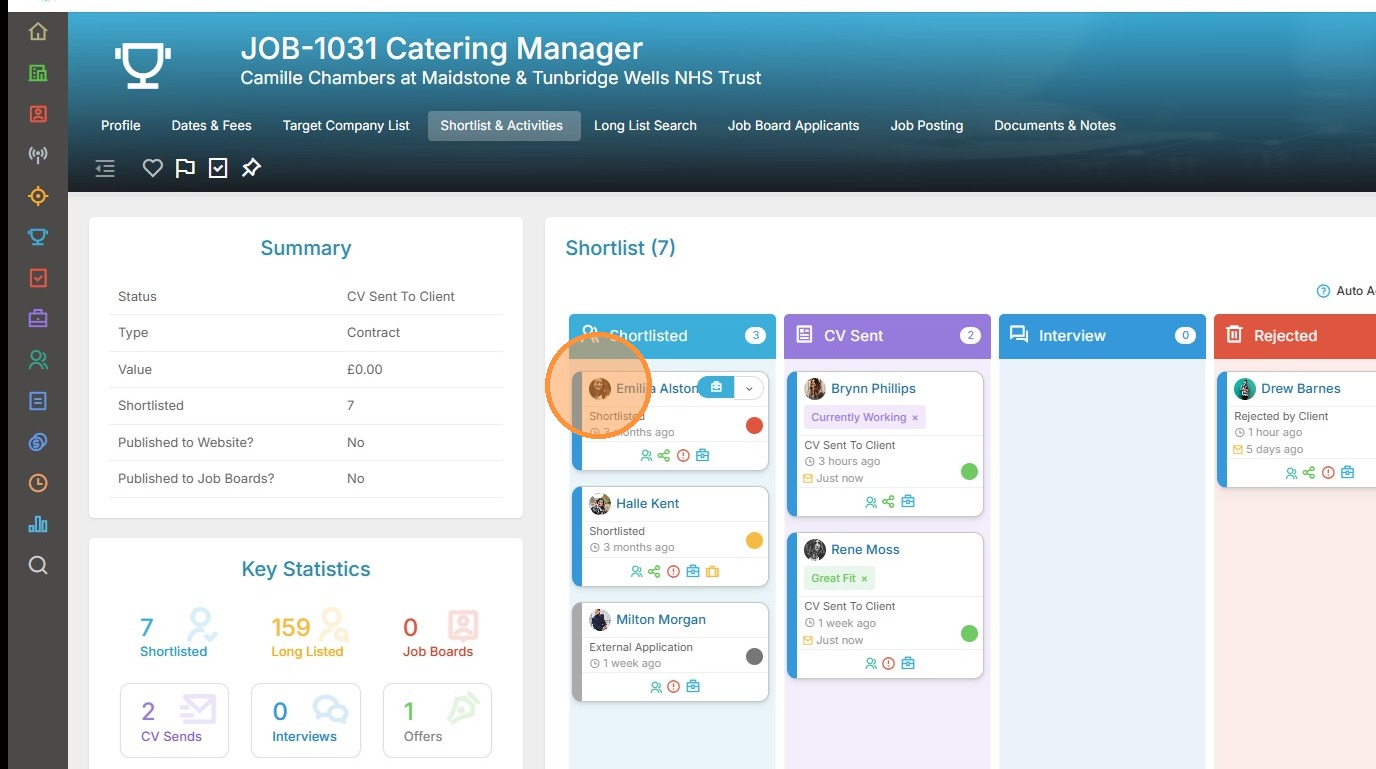The width and height of the screenshot is (1376, 769).
Task: Click the blue document sidebar icon
Action: point(38,401)
